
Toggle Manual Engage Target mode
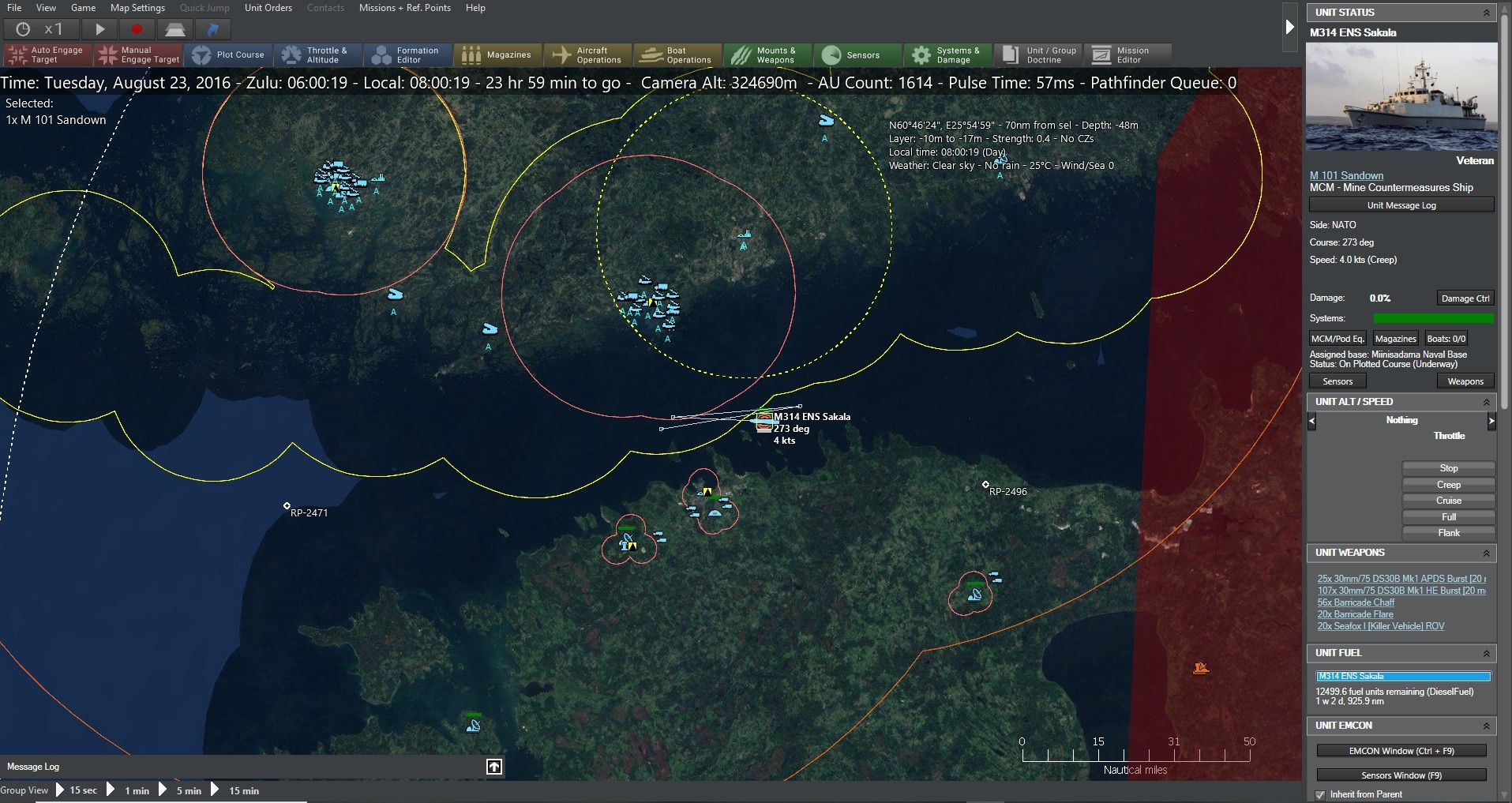click(138, 54)
